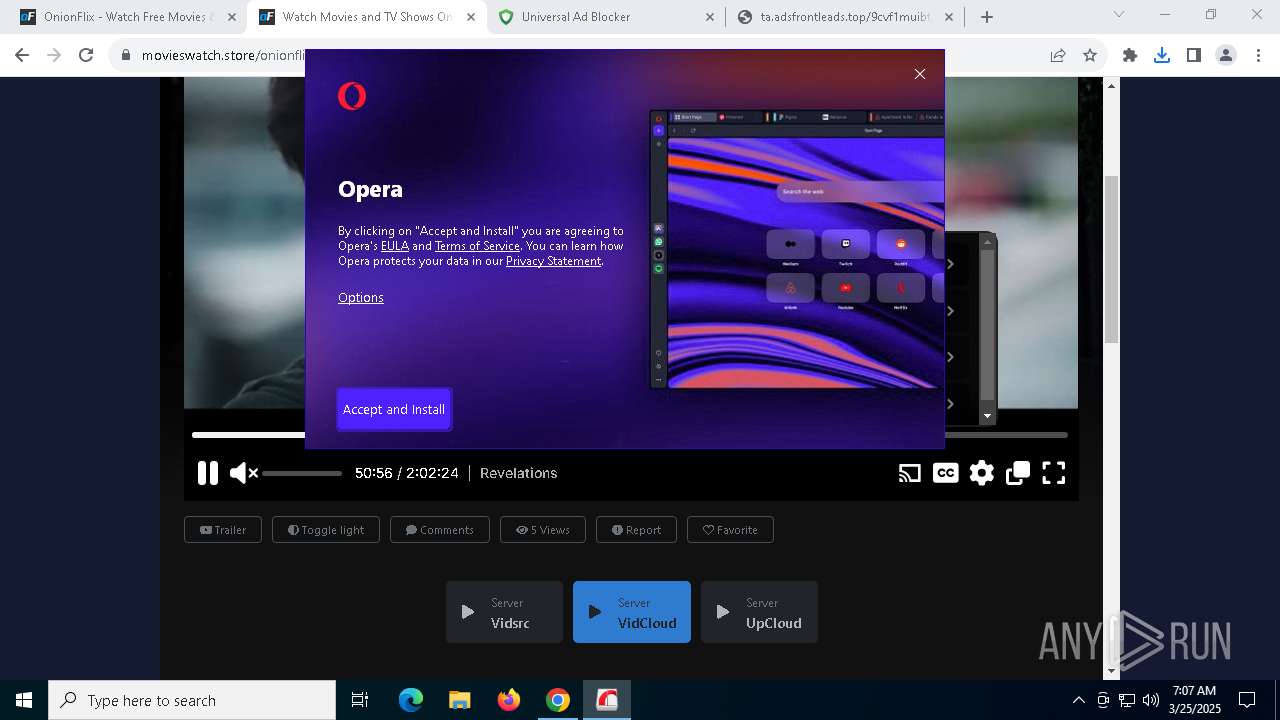The width and height of the screenshot is (1280, 720).
Task: Launch Microsoft Edge from taskbar
Action: point(411,700)
